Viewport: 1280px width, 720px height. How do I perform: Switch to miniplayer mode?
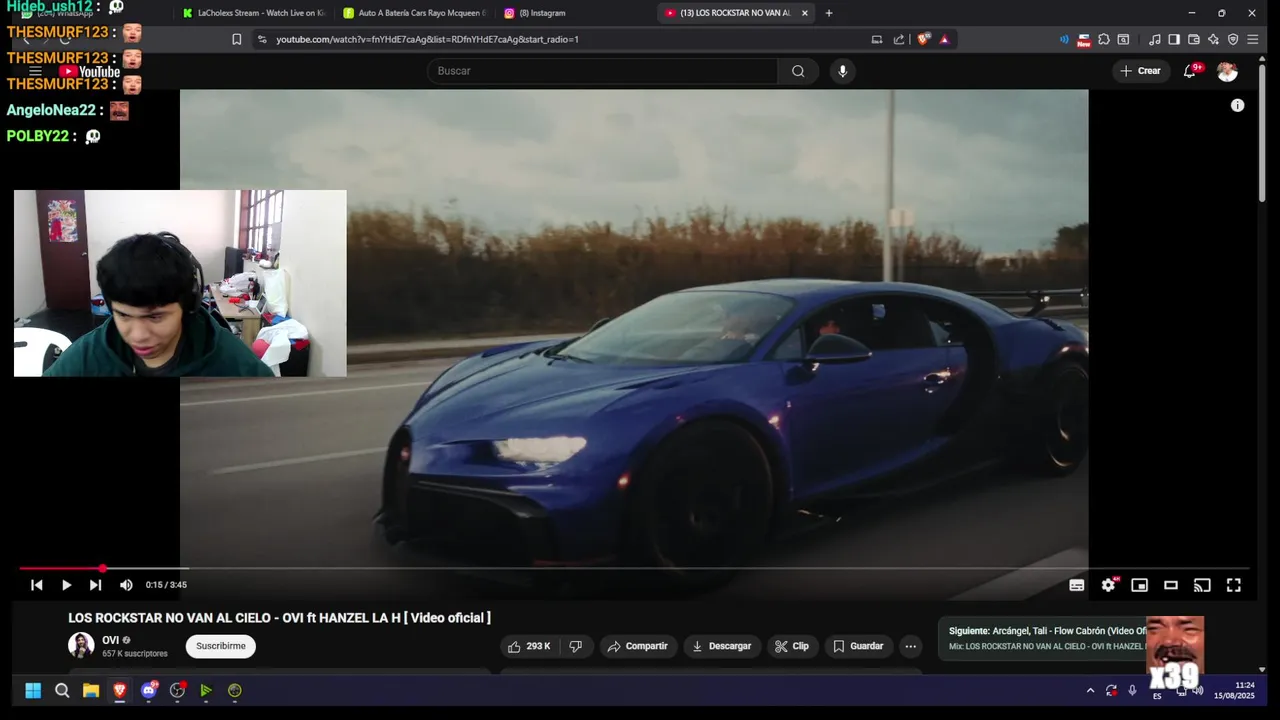1139,585
